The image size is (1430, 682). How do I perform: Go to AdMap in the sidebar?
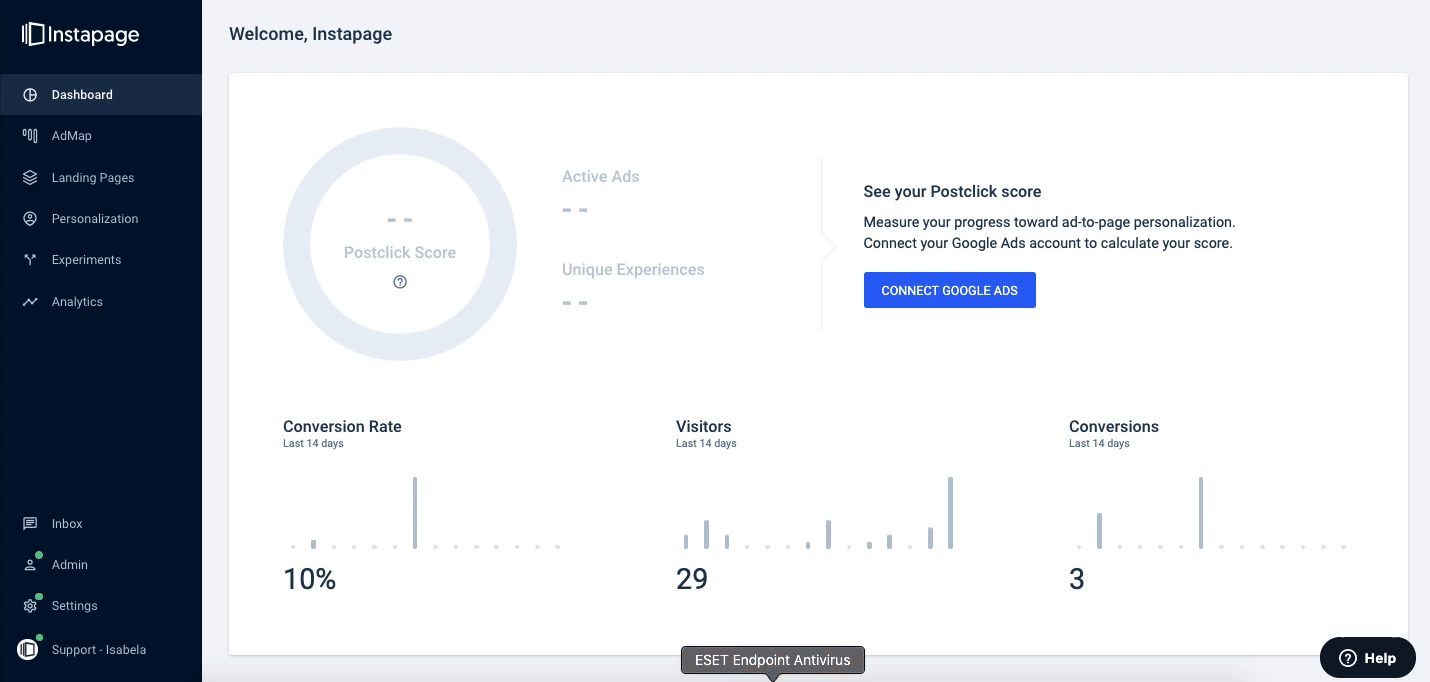click(101, 136)
